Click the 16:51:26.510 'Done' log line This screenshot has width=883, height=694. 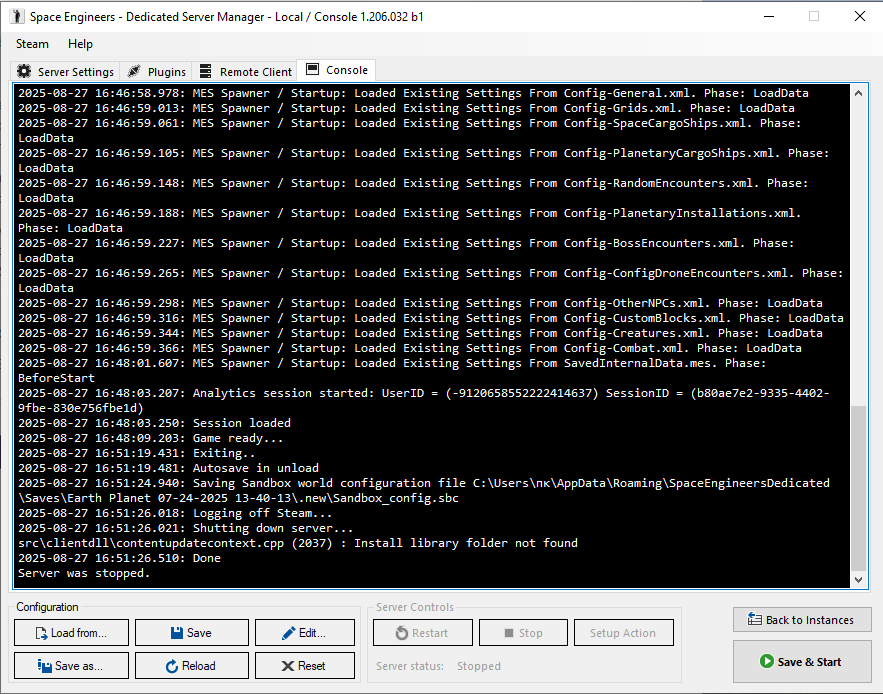(119, 558)
